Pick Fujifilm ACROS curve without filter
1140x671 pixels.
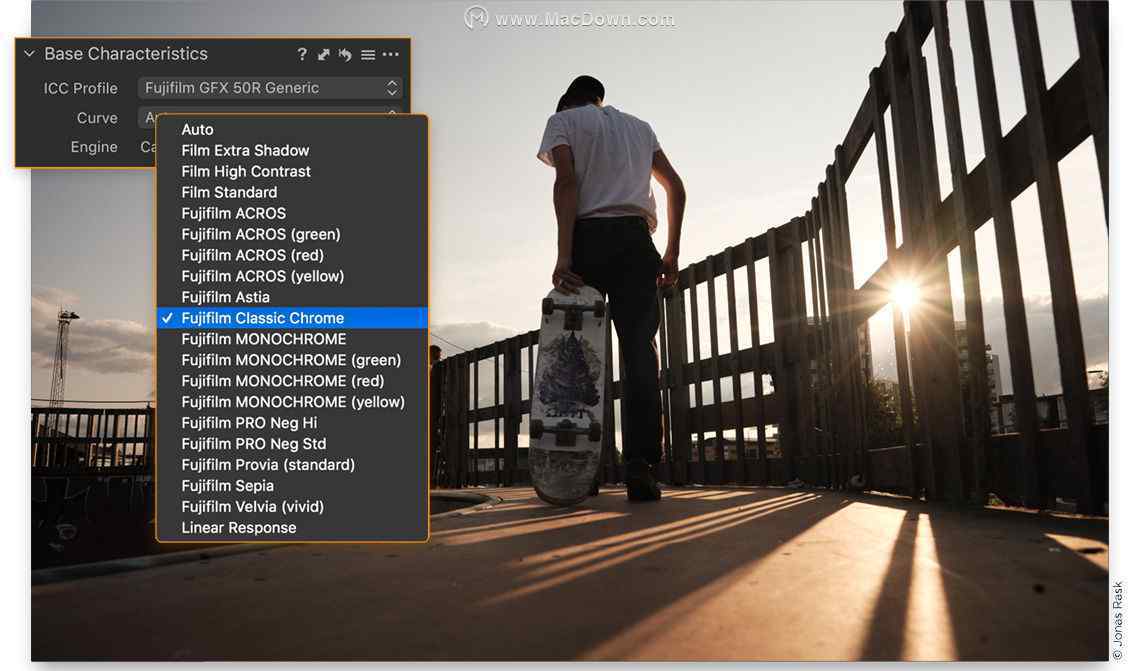292,214
